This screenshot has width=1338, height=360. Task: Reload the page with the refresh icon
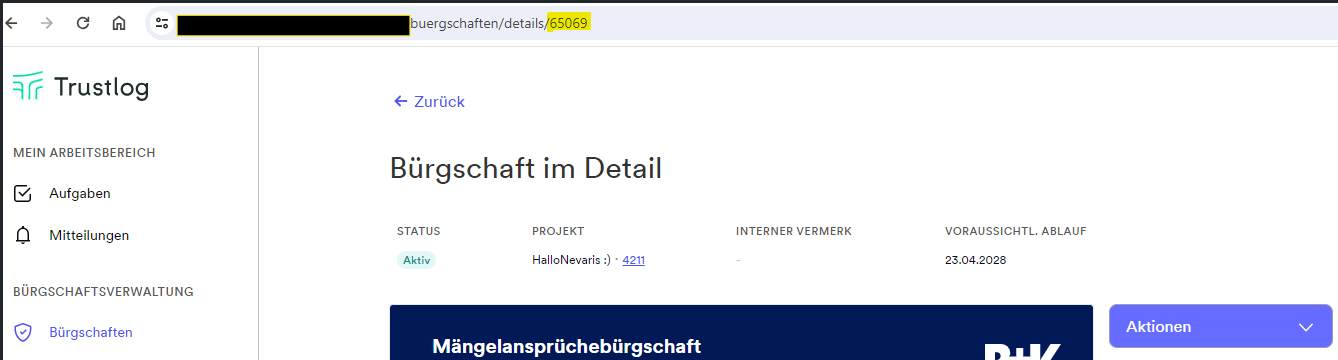[x=83, y=23]
